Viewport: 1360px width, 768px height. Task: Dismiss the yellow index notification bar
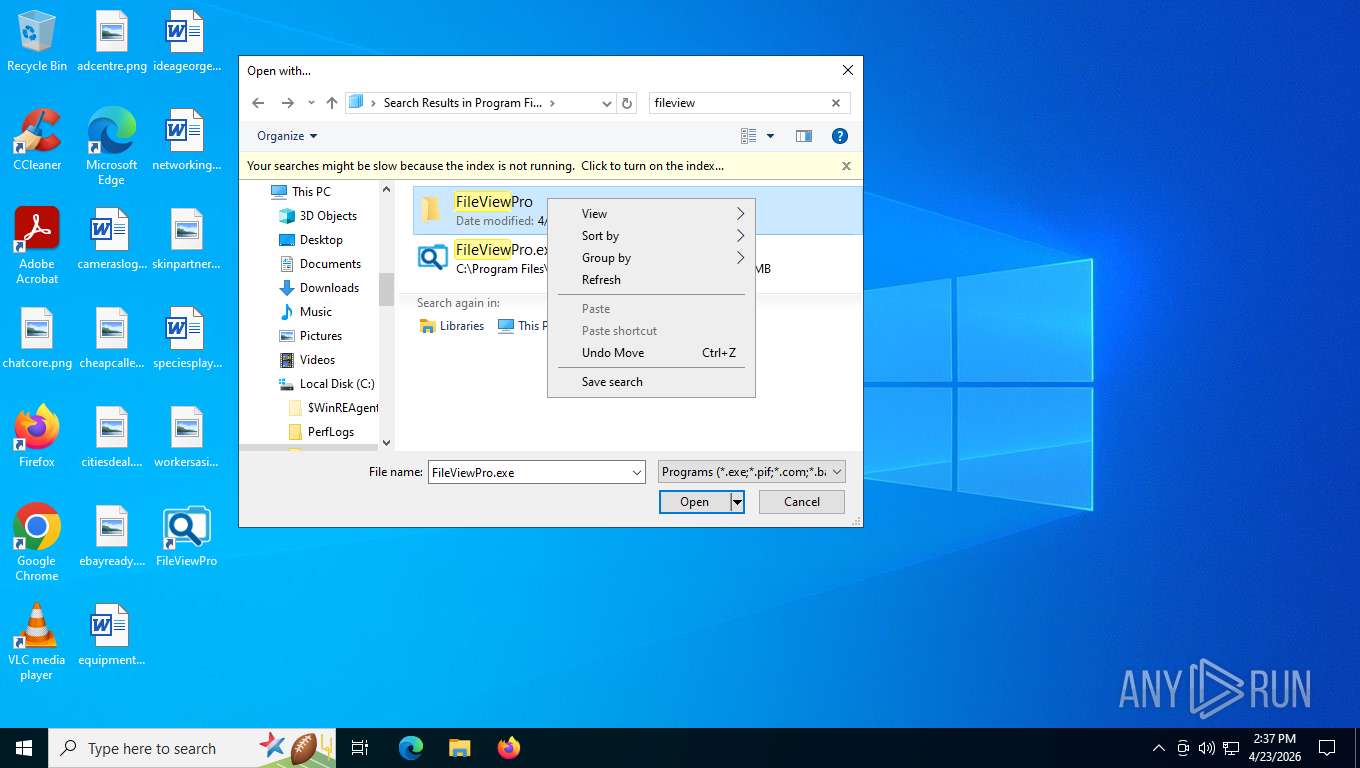click(x=846, y=166)
